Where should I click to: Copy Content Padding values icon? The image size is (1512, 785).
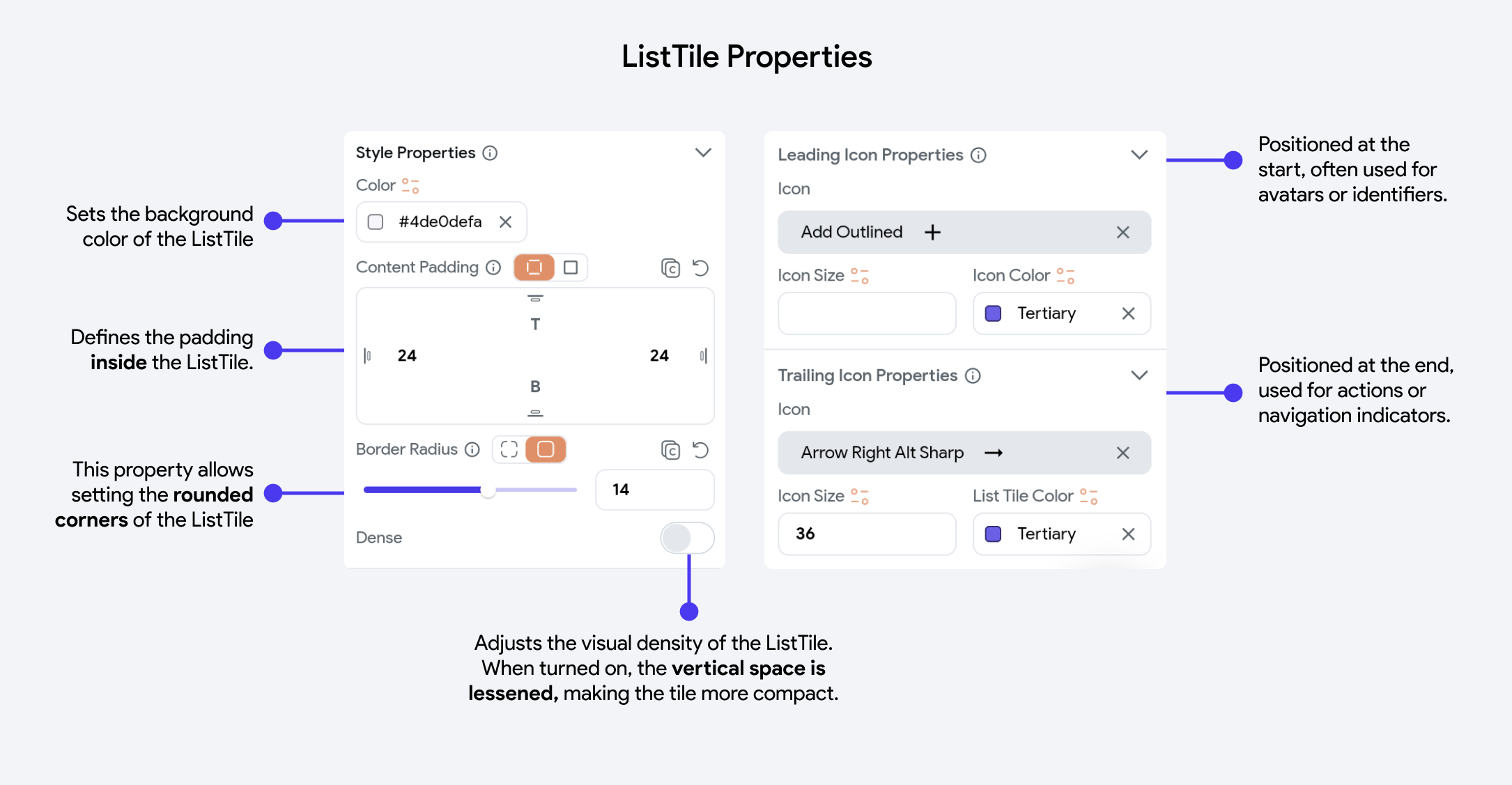[x=670, y=267]
